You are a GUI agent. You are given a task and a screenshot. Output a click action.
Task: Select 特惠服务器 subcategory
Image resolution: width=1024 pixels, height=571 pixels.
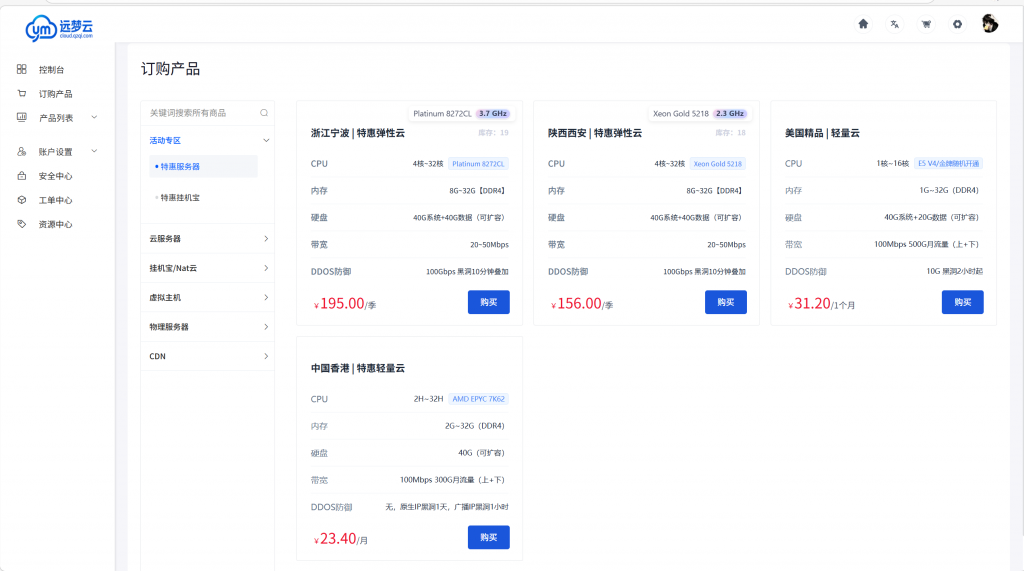(x=203, y=167)
